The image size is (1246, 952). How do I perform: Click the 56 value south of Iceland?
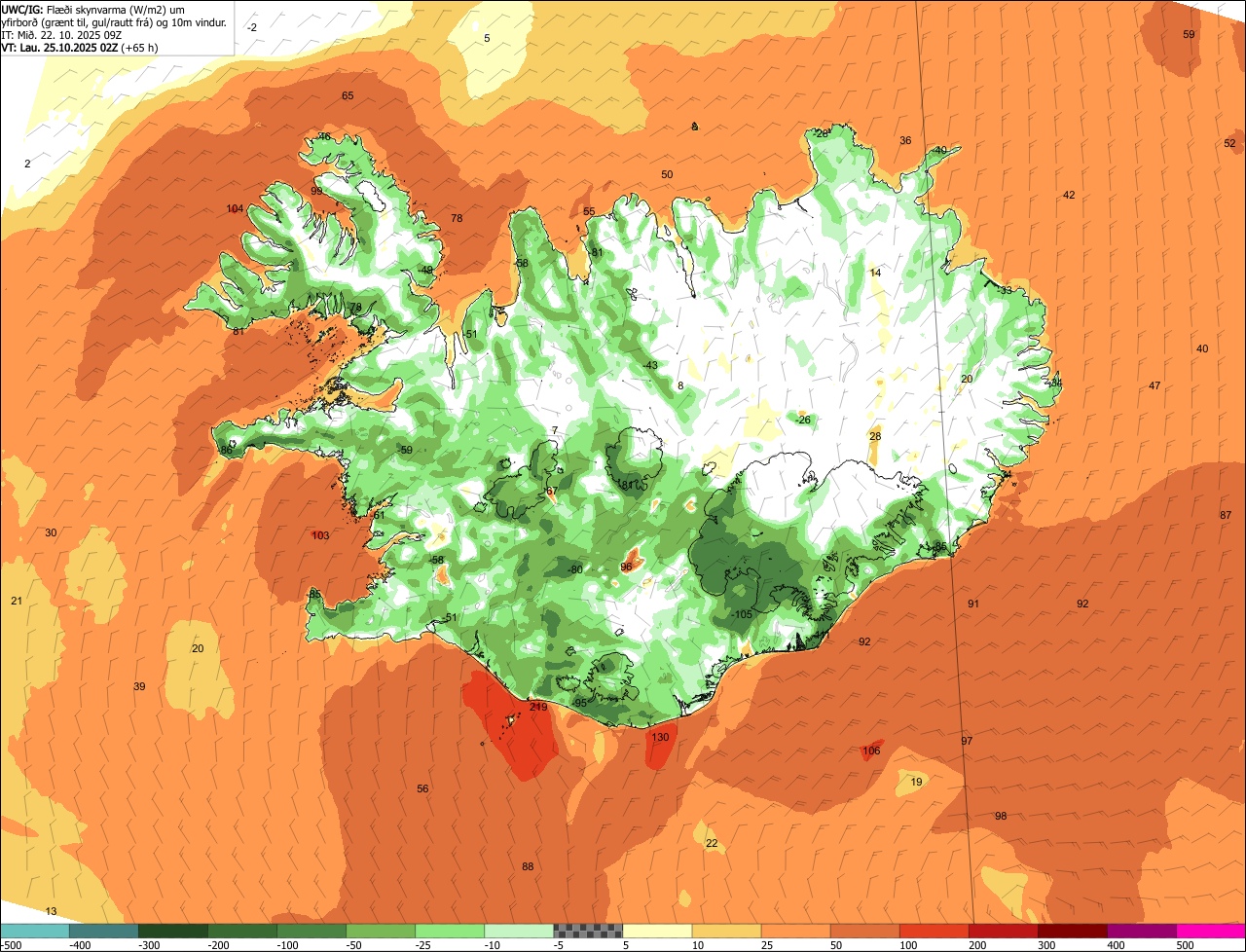coord(422,788)
